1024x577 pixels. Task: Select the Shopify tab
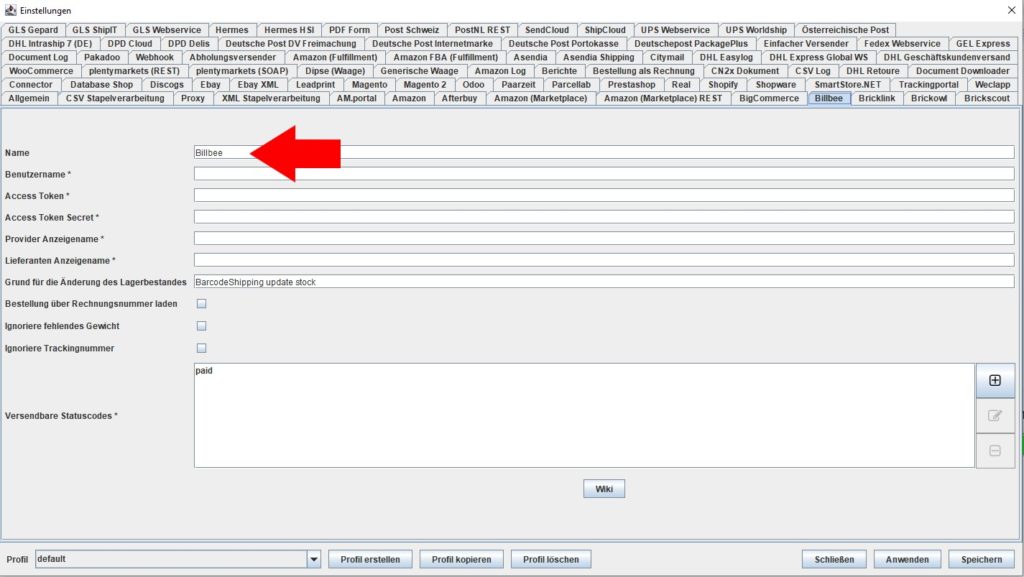723,85
